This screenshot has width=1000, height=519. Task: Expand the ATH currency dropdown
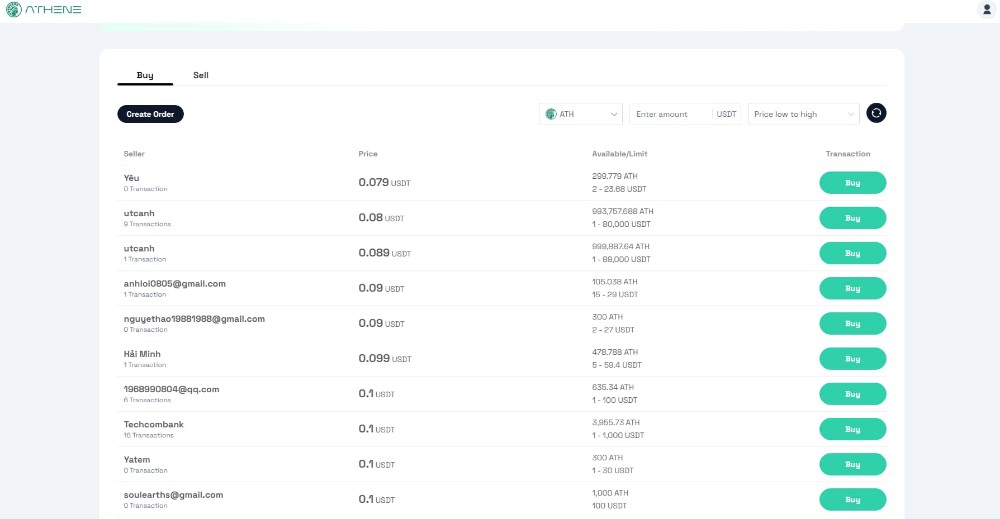(x=581, y=114)
